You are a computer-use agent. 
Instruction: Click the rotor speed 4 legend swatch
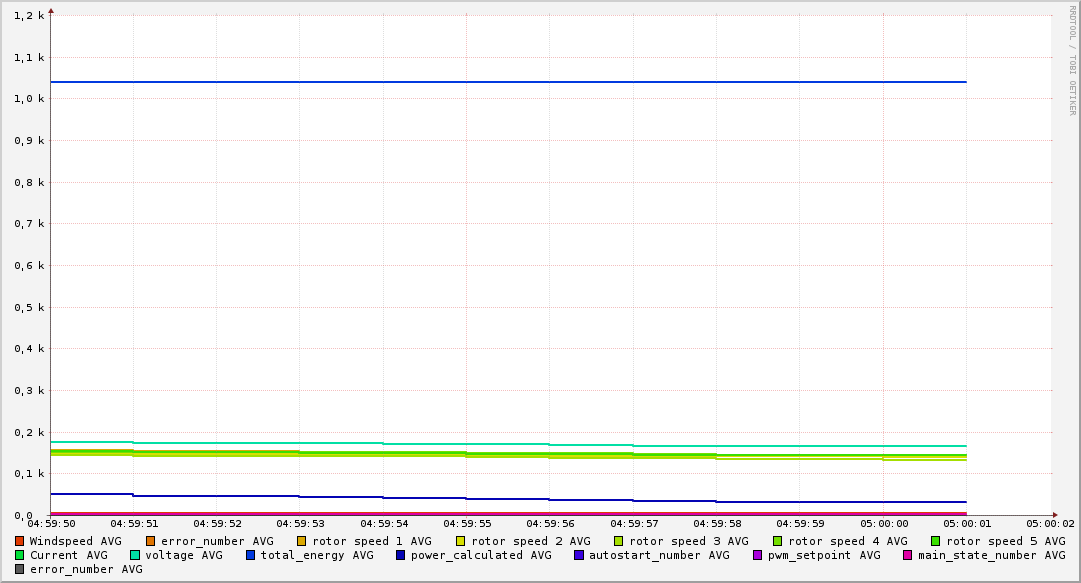(x=778, y=542)
